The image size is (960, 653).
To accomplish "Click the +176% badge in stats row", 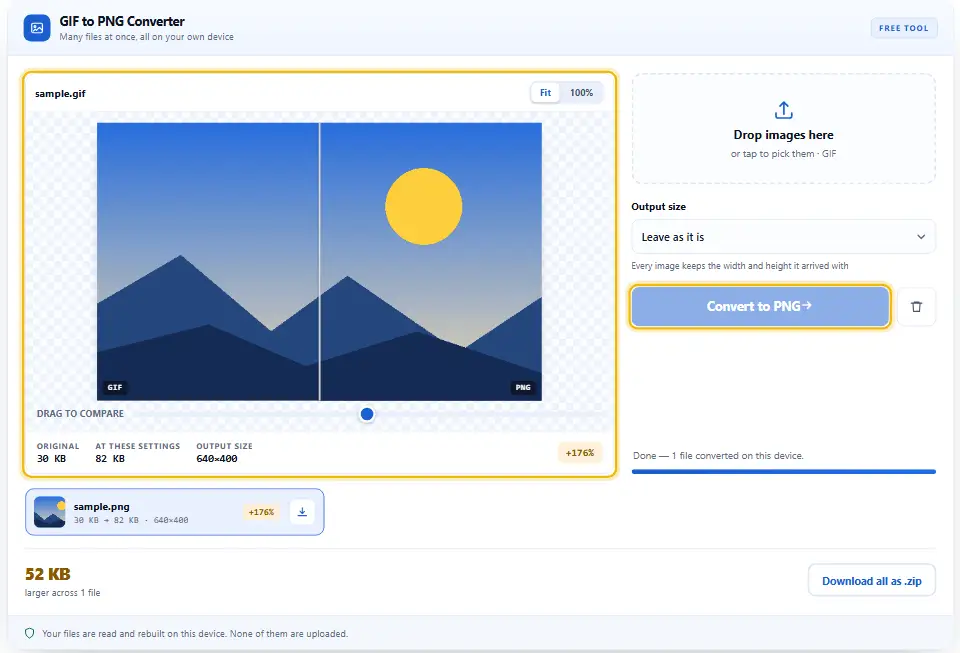I will [x=579, y=453].
